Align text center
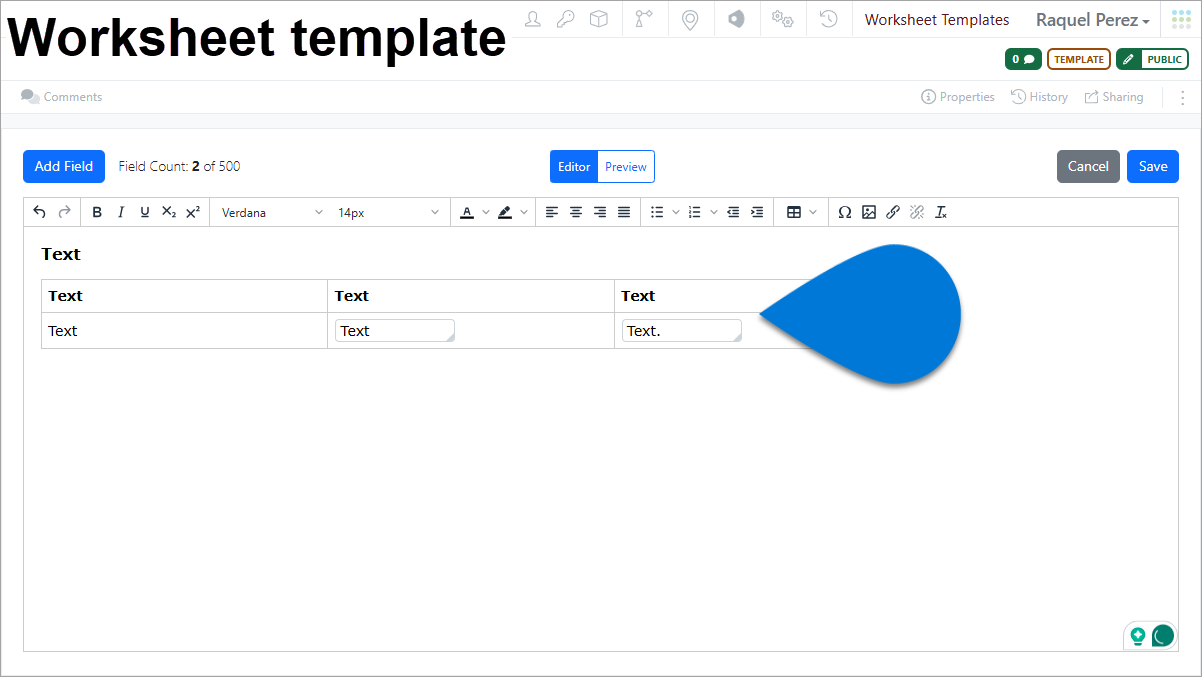The image size is (1202, 677). coord(576,212)
